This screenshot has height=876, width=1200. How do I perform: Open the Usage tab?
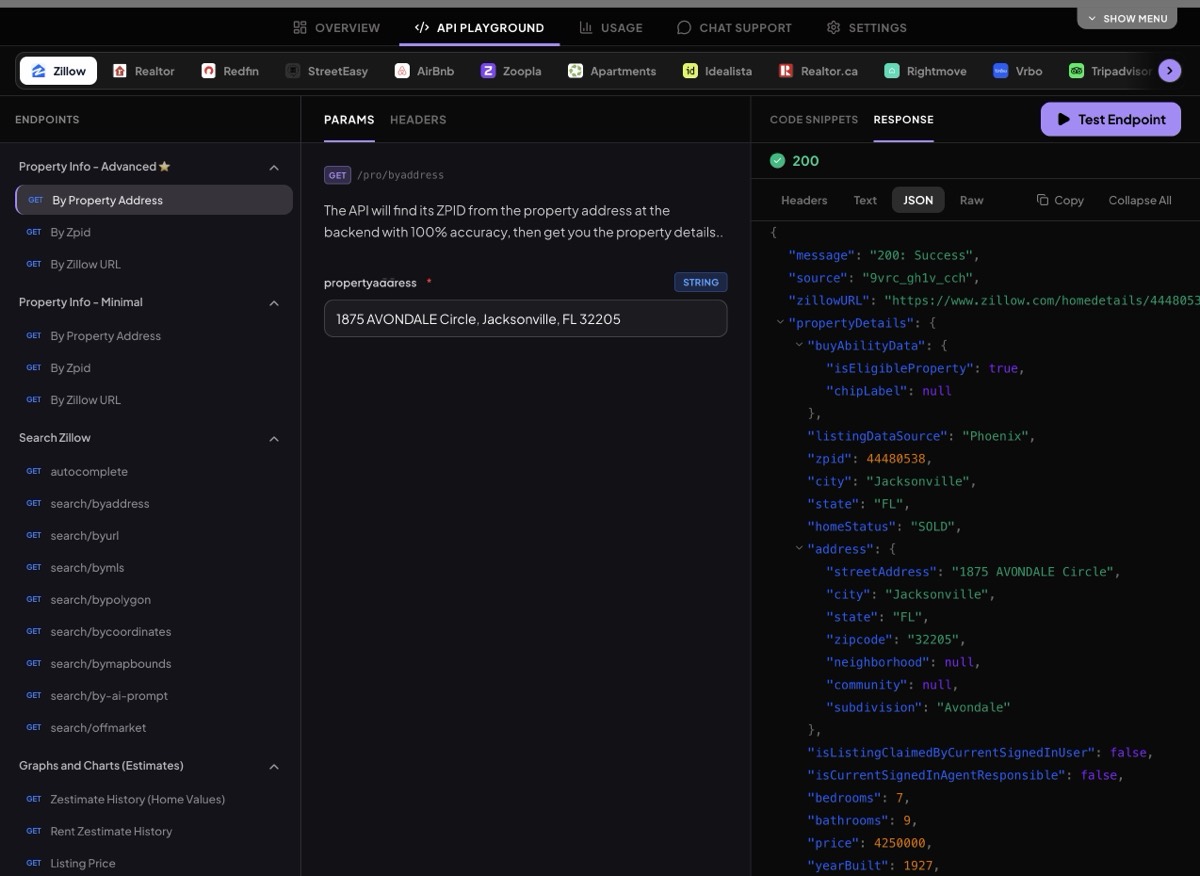[611, 28]
